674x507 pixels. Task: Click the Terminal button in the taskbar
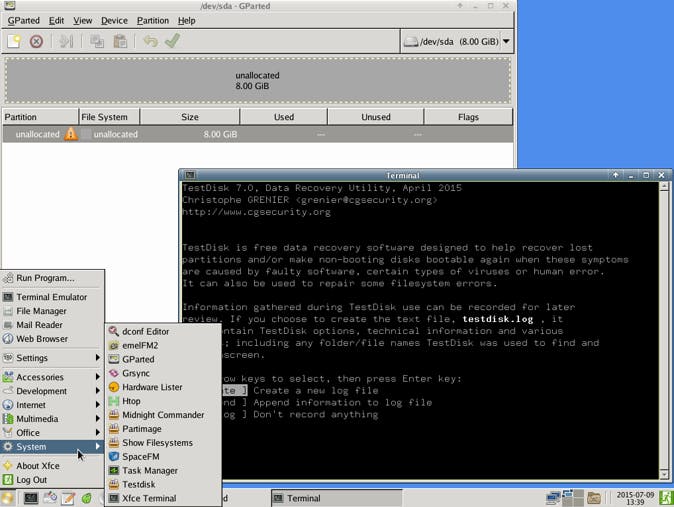(x=336, y=498)
